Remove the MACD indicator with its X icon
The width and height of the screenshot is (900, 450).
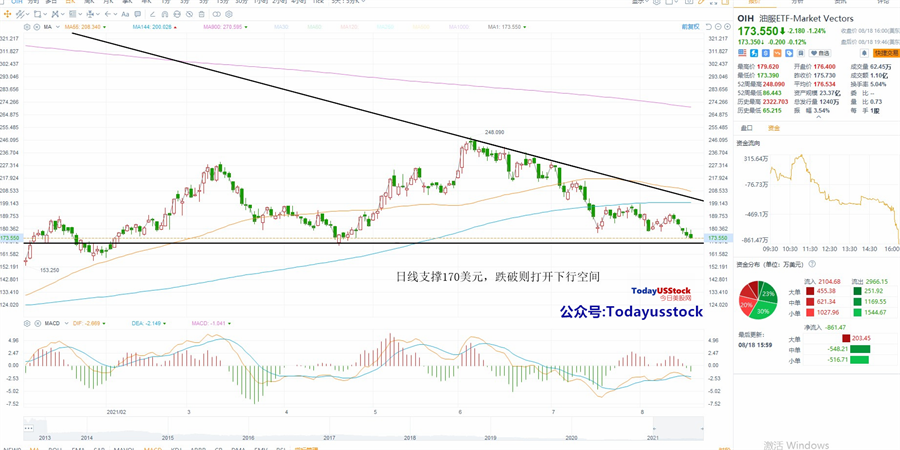click(x=37, y=324)
